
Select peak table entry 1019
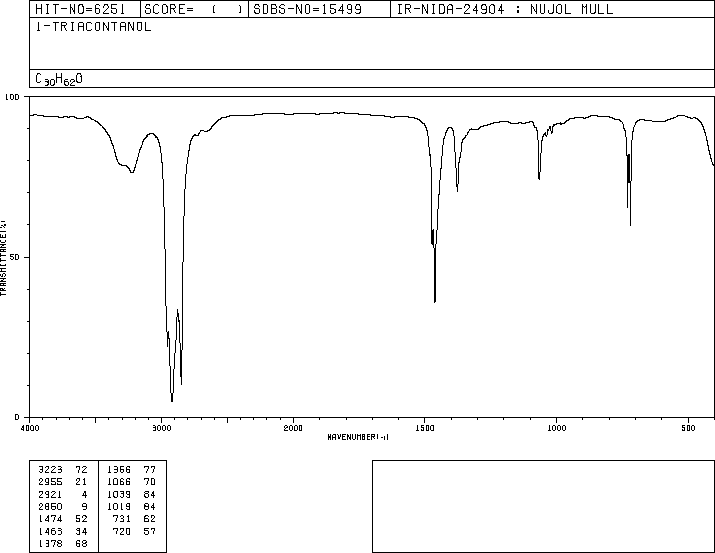(119, 506)
